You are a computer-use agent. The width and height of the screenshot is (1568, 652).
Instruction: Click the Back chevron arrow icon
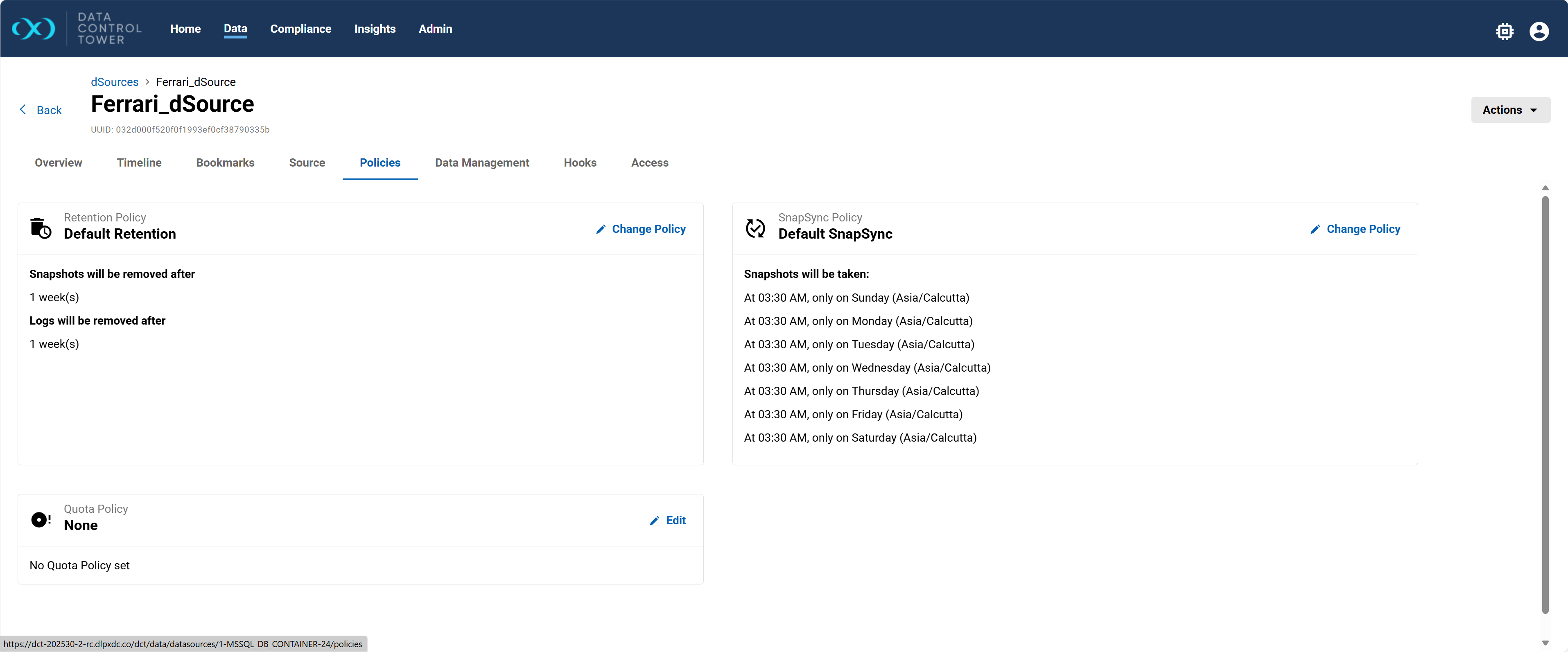pyautogui.click(x=23, y=110)
